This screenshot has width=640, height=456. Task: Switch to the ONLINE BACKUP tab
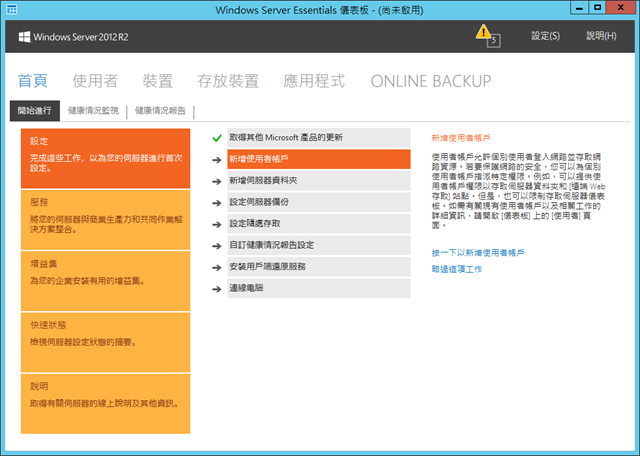point(431,81)
